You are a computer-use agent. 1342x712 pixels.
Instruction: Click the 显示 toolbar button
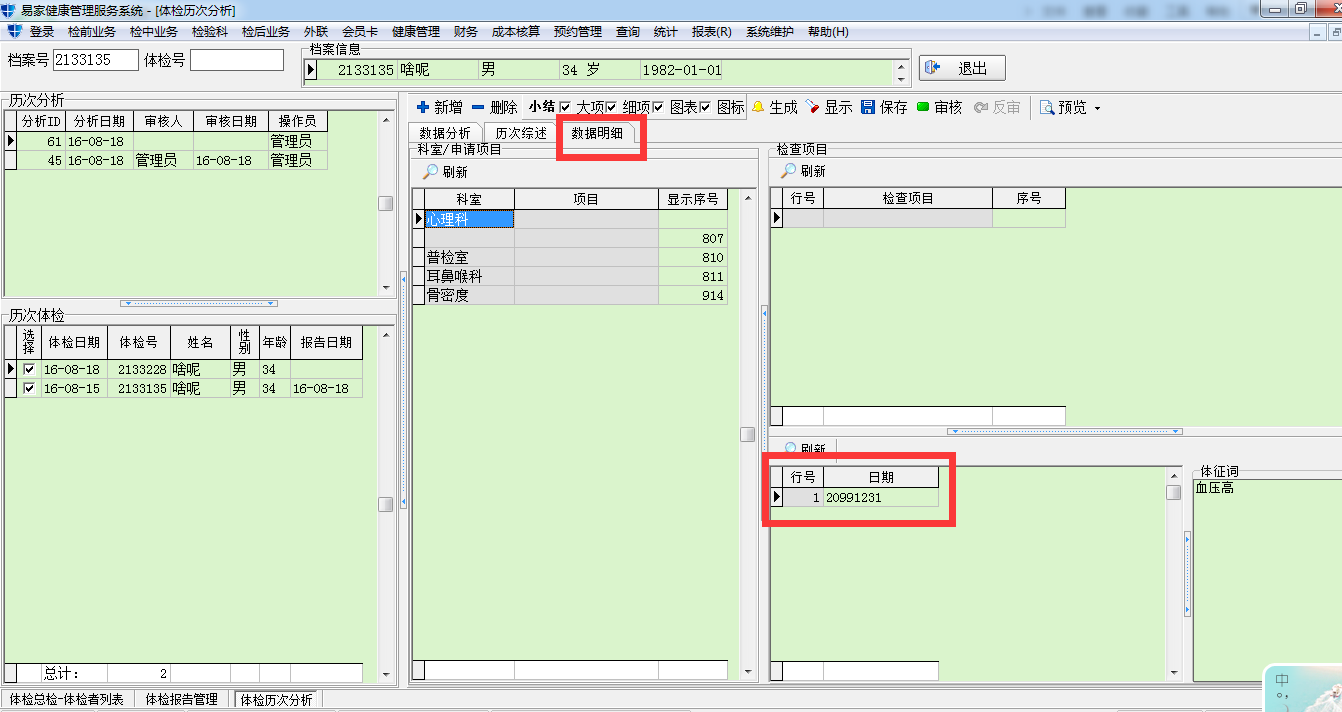pyautogui.click(x=829, y=107)
